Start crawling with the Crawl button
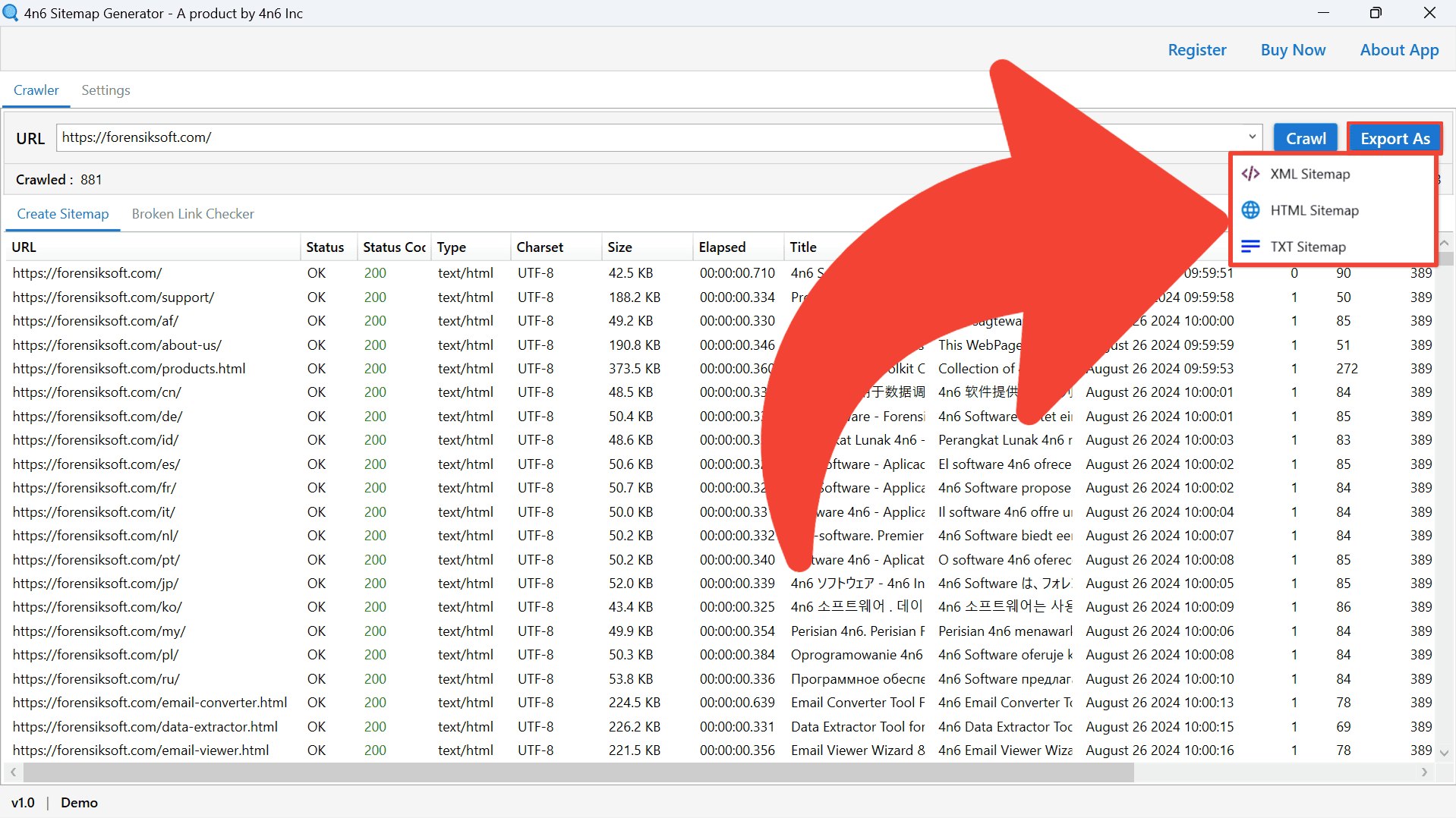This screenshot has height=818, width=1456. pos(1306,138)
